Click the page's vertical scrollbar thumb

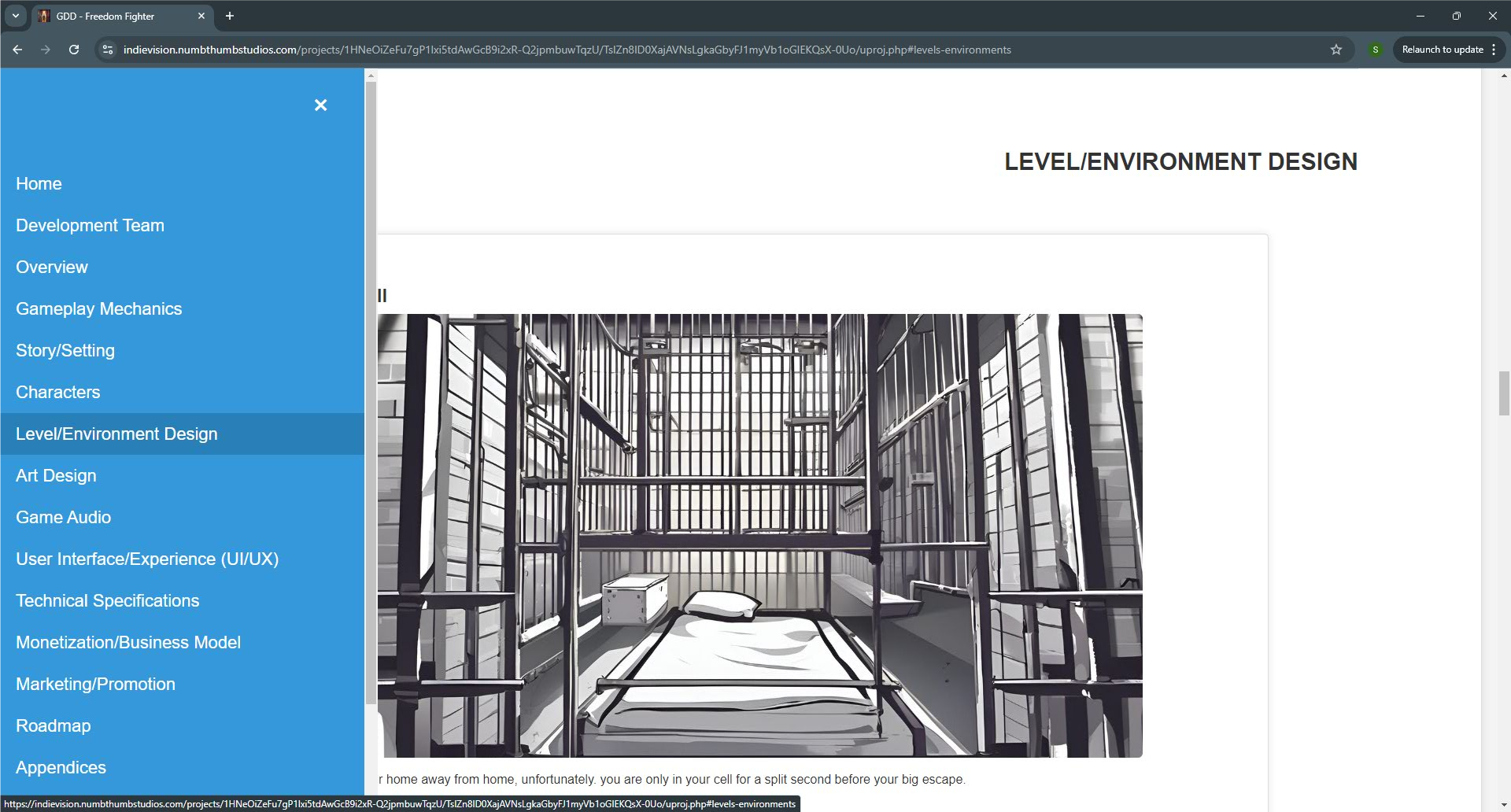tap(1504, 393)
